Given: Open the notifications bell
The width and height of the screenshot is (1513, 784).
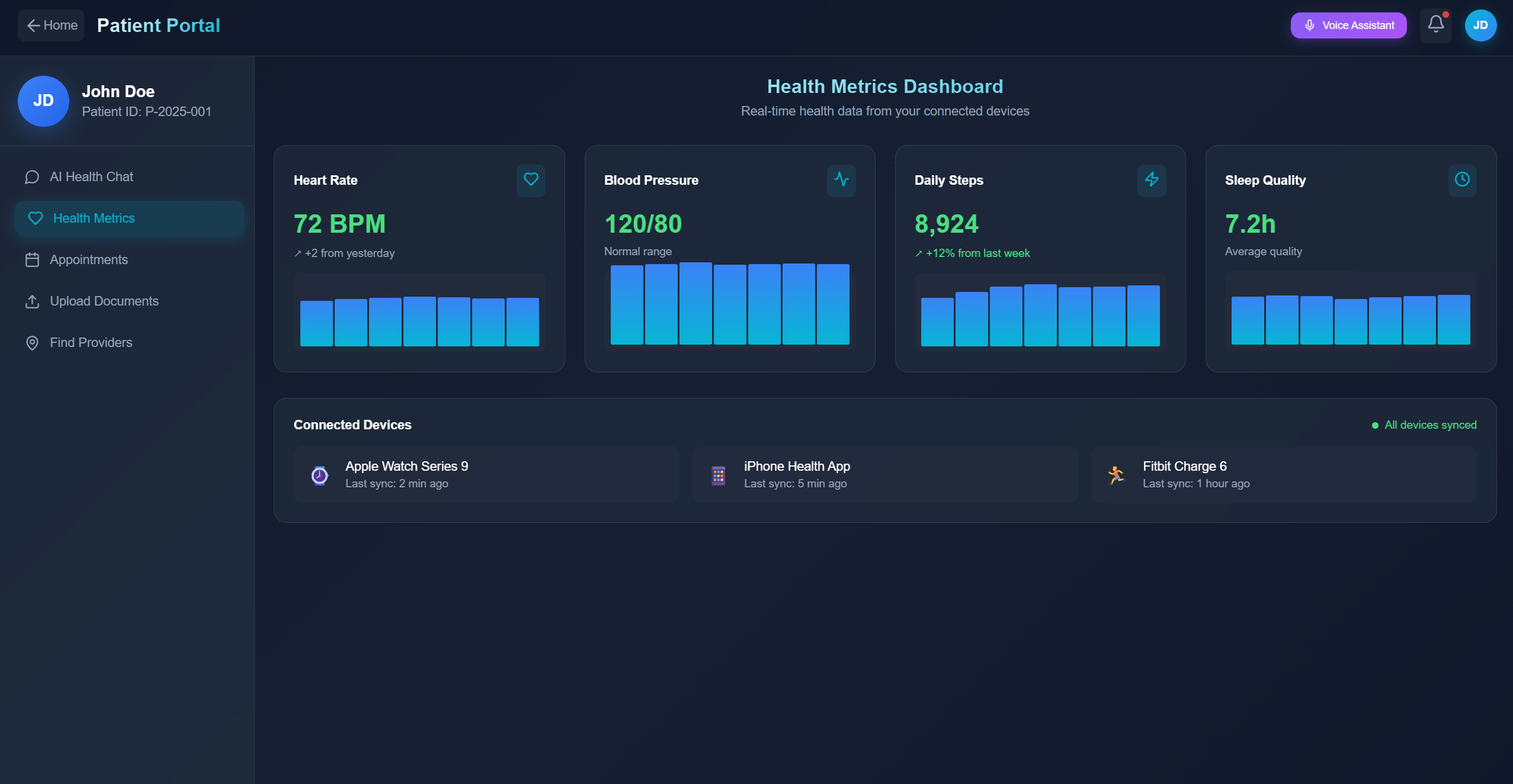Looking at the screenshot, I should (x=1435, y=25).
